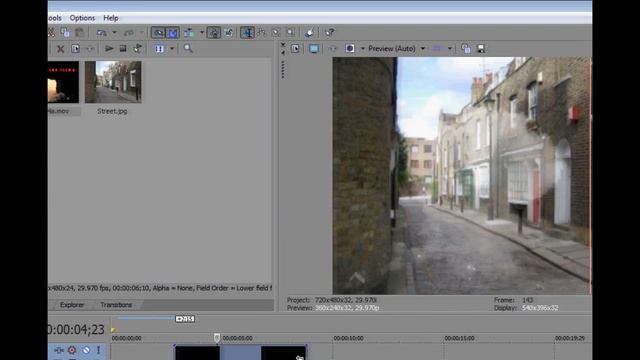Toggle Lock Envelopes to Events

tap(214, 32)
